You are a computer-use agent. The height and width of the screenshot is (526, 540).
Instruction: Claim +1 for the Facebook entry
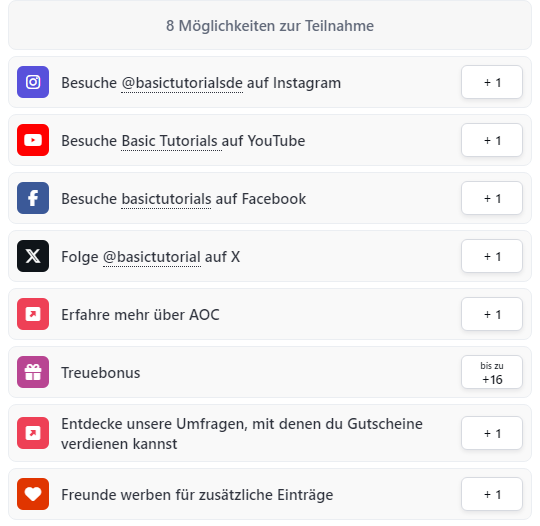pyautogui.click(x=492, y=198)
